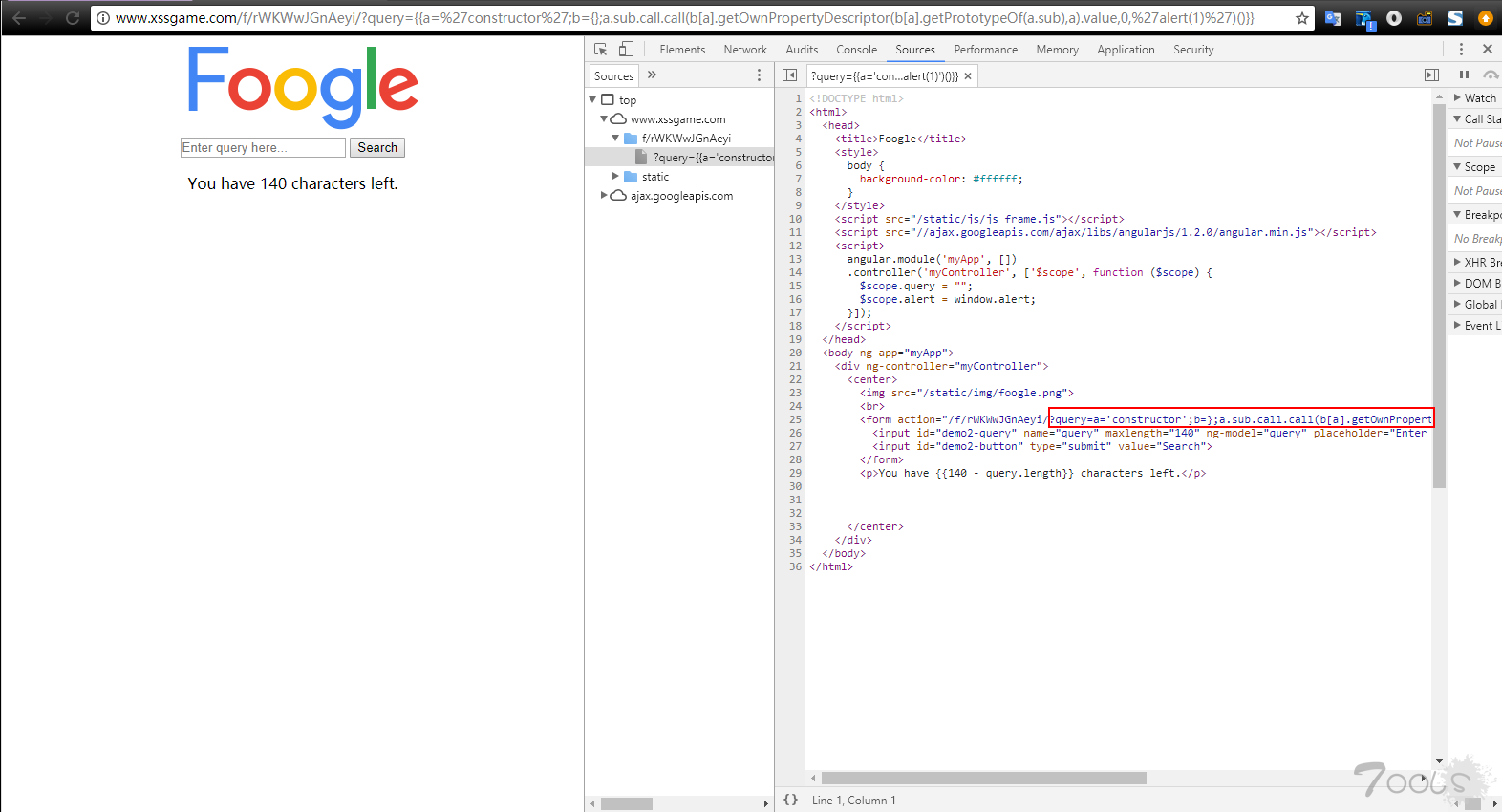Open the Memory tab
The height and width of the screenshot is (812, 1502).
(1057, 50)
